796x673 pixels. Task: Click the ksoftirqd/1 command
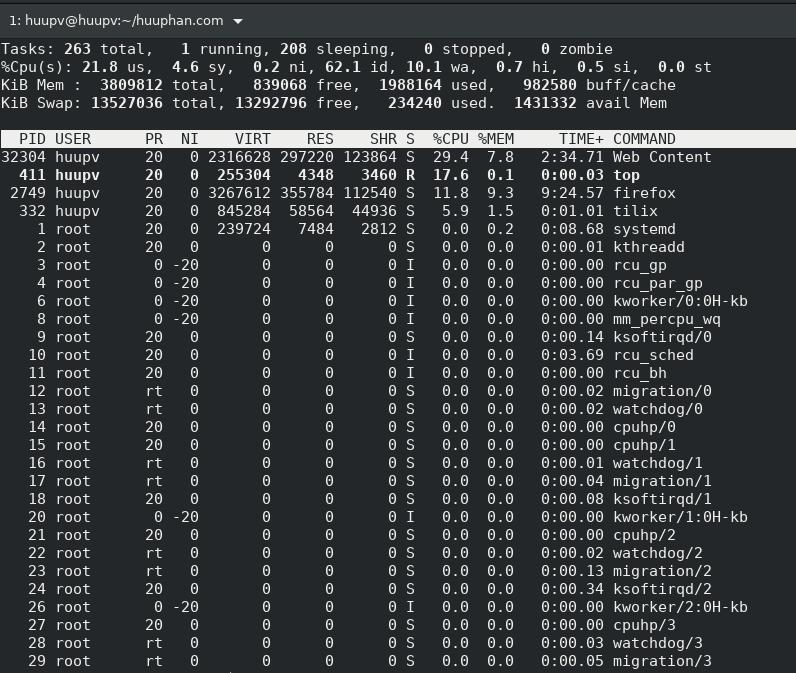(662, 499)
